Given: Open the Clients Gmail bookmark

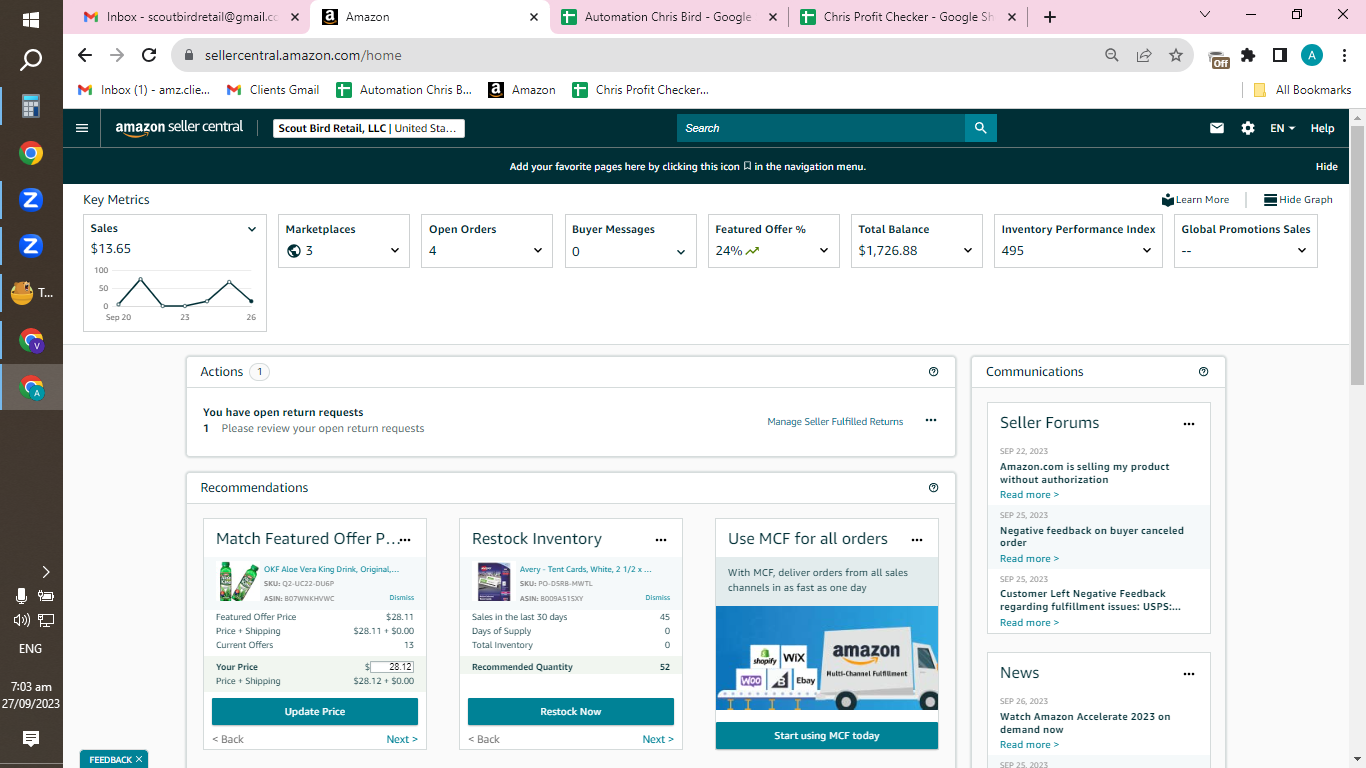Looking at the screenshot, I should (x=273, y=90).
